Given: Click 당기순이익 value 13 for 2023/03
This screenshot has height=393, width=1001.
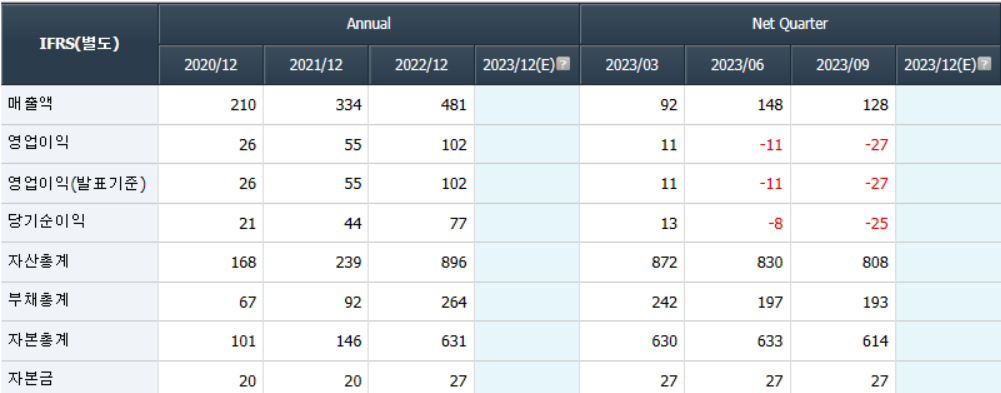Looking at the screenshot, I should tap(669, 223).
